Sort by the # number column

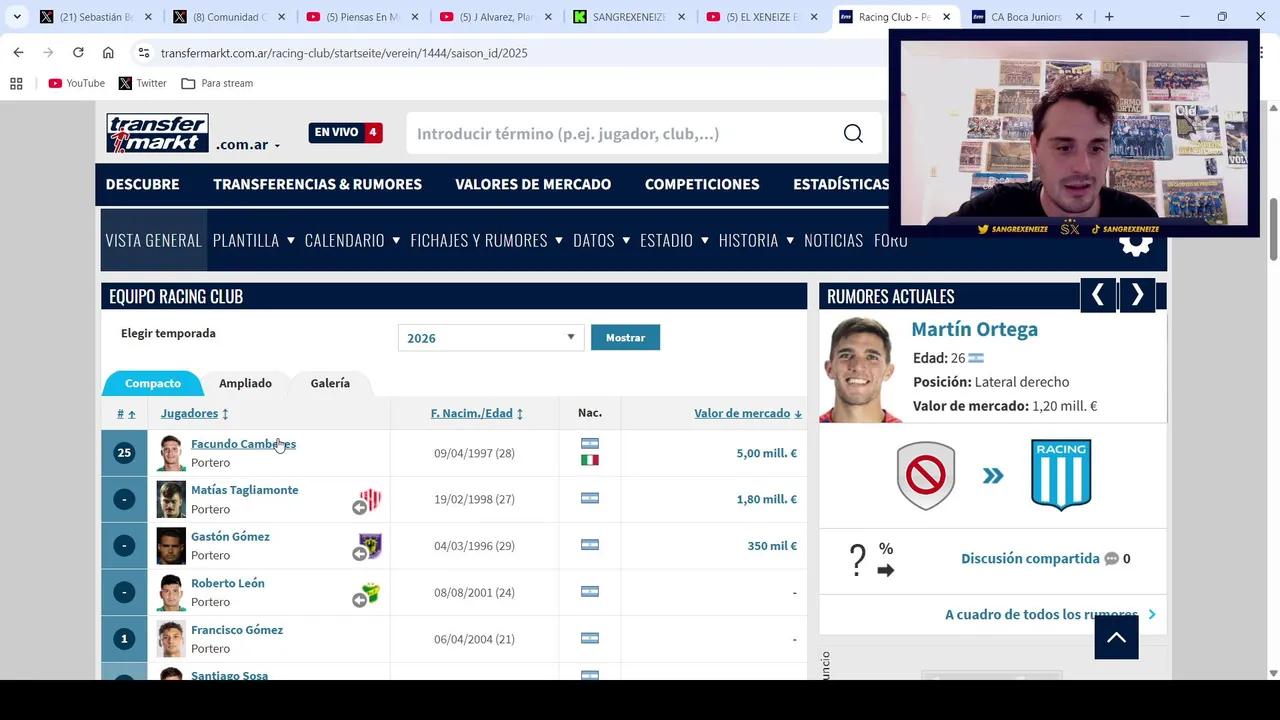point(125,413)
